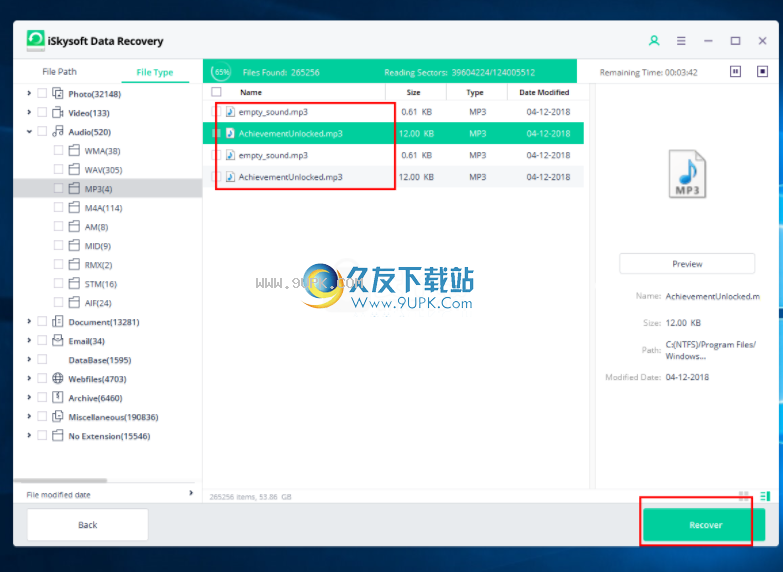Screen dimensions: 783x572
Task: Sort by the Date Modified column header
Action: pos(544,92)
